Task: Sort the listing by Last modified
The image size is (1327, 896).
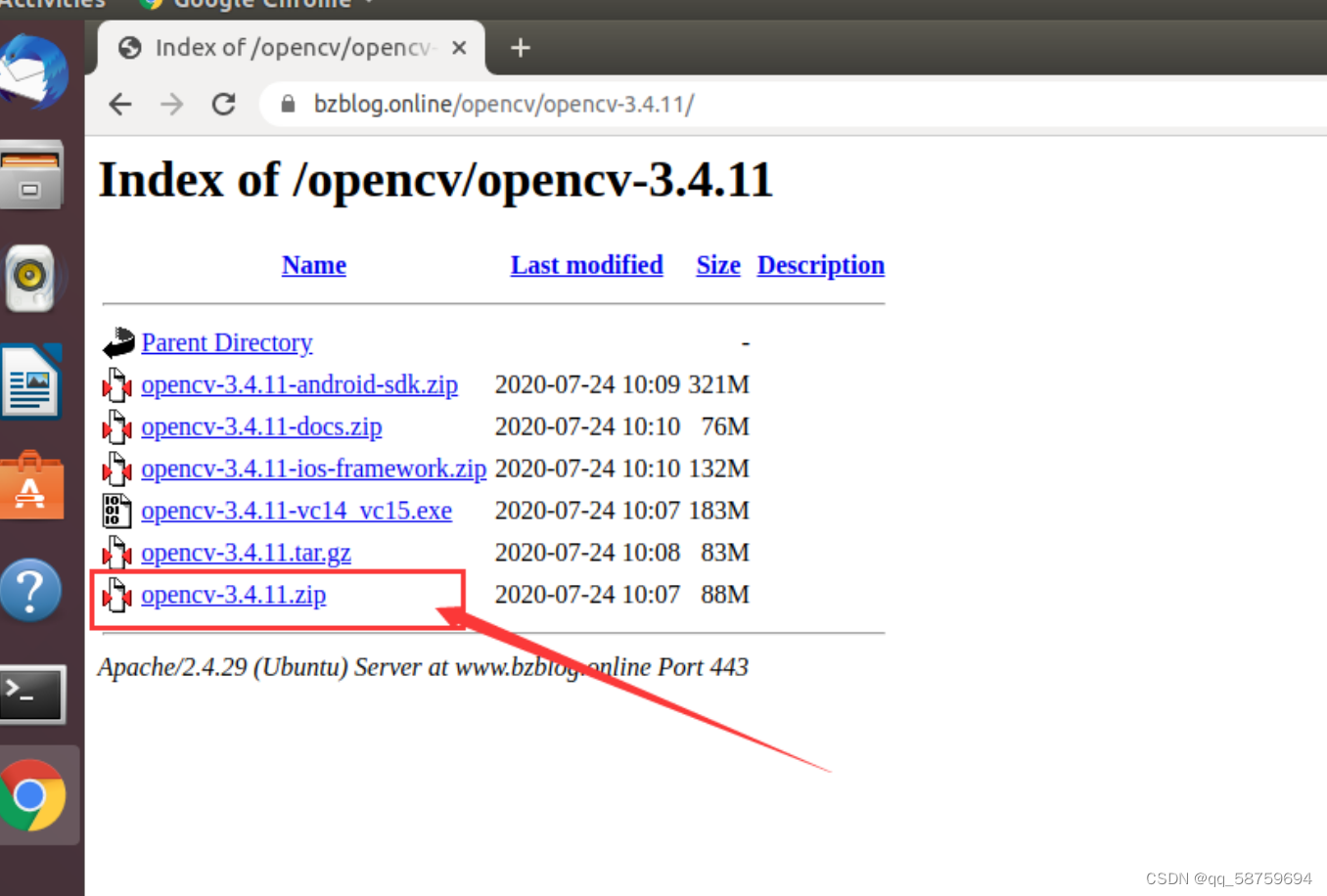Action: coord(586,265)
